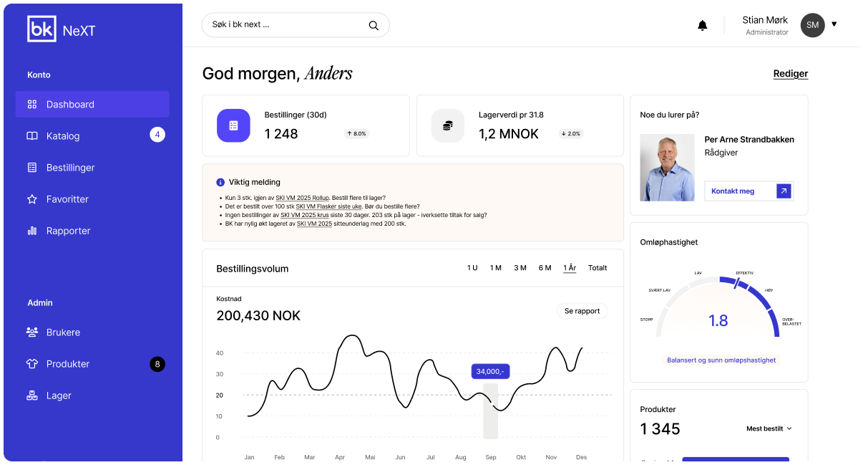Select the Totalt time range

click(x=597, y=268)
